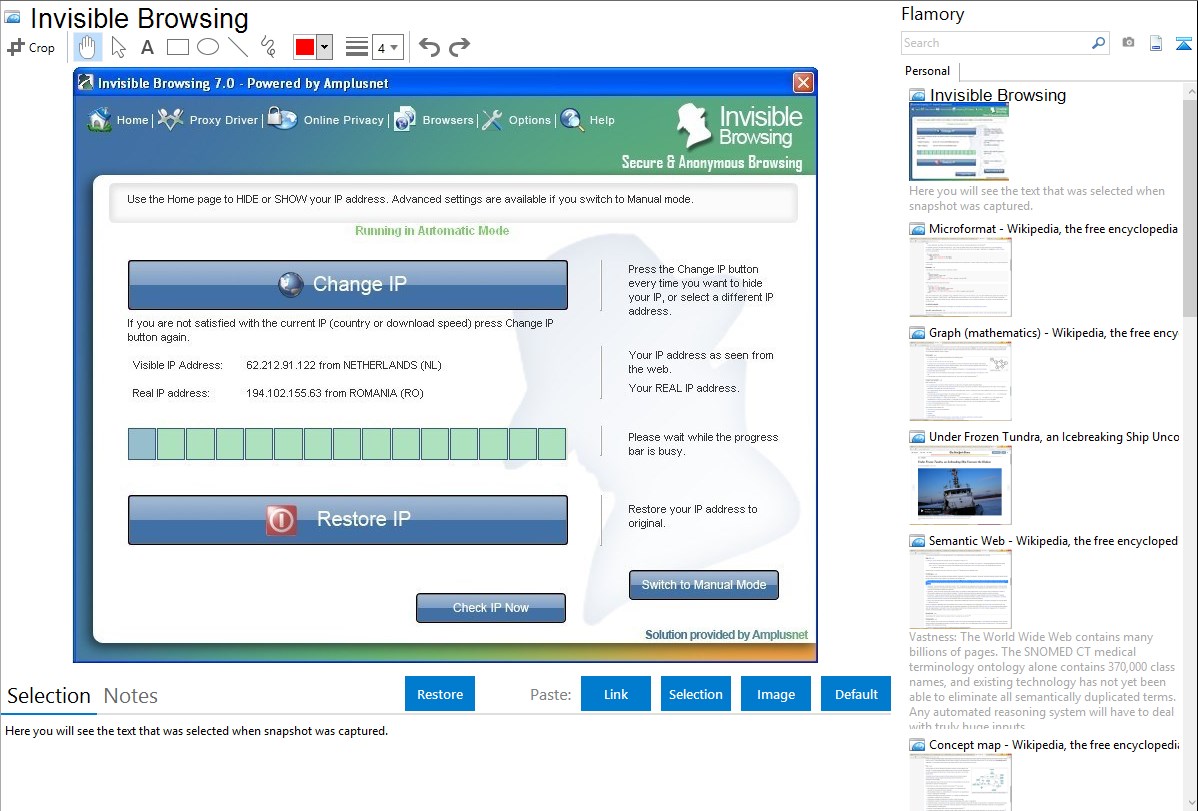Image resolution: width=1198 pixels, height=811 pixels.
Task: Open Options in Invisible Browsing window
Action: pyautogui.click(x=529, y=120)
